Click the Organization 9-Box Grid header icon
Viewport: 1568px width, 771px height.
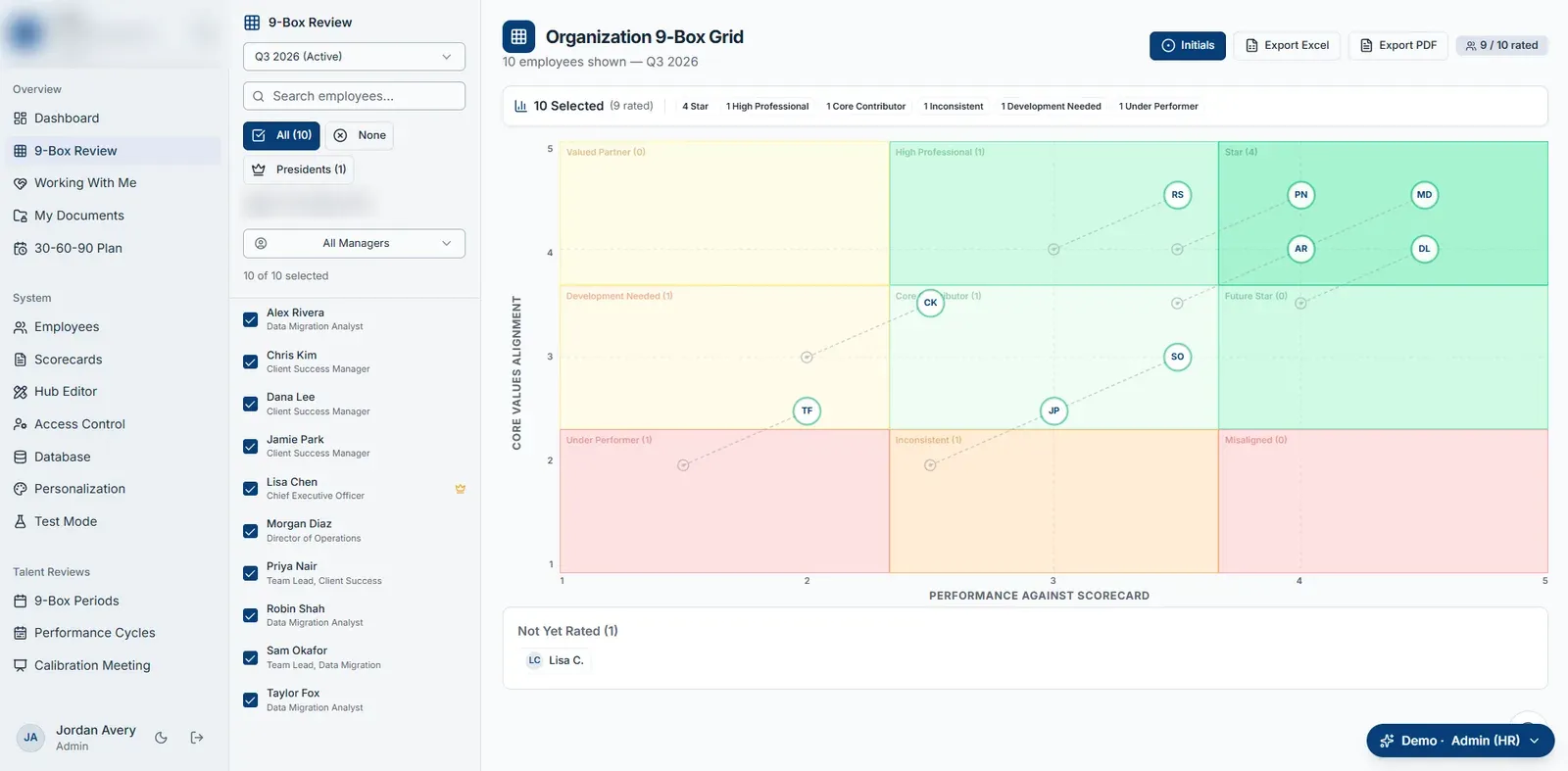coord(518,37)
